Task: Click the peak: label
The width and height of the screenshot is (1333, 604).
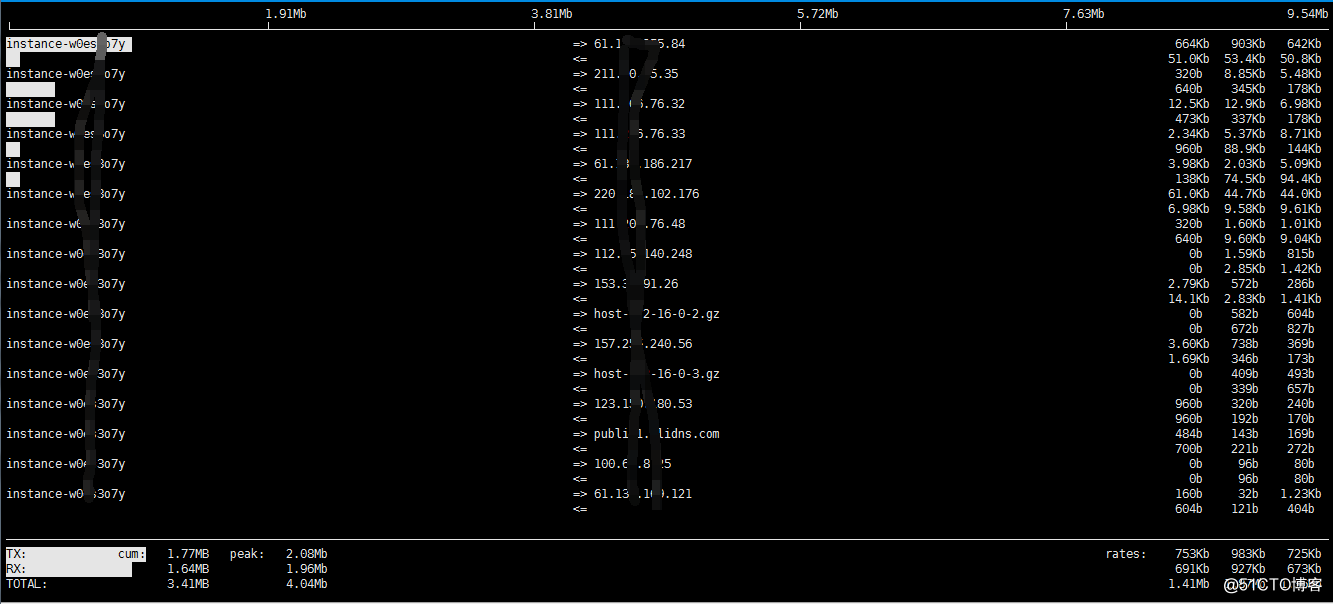Action: [x=247, y=554]
